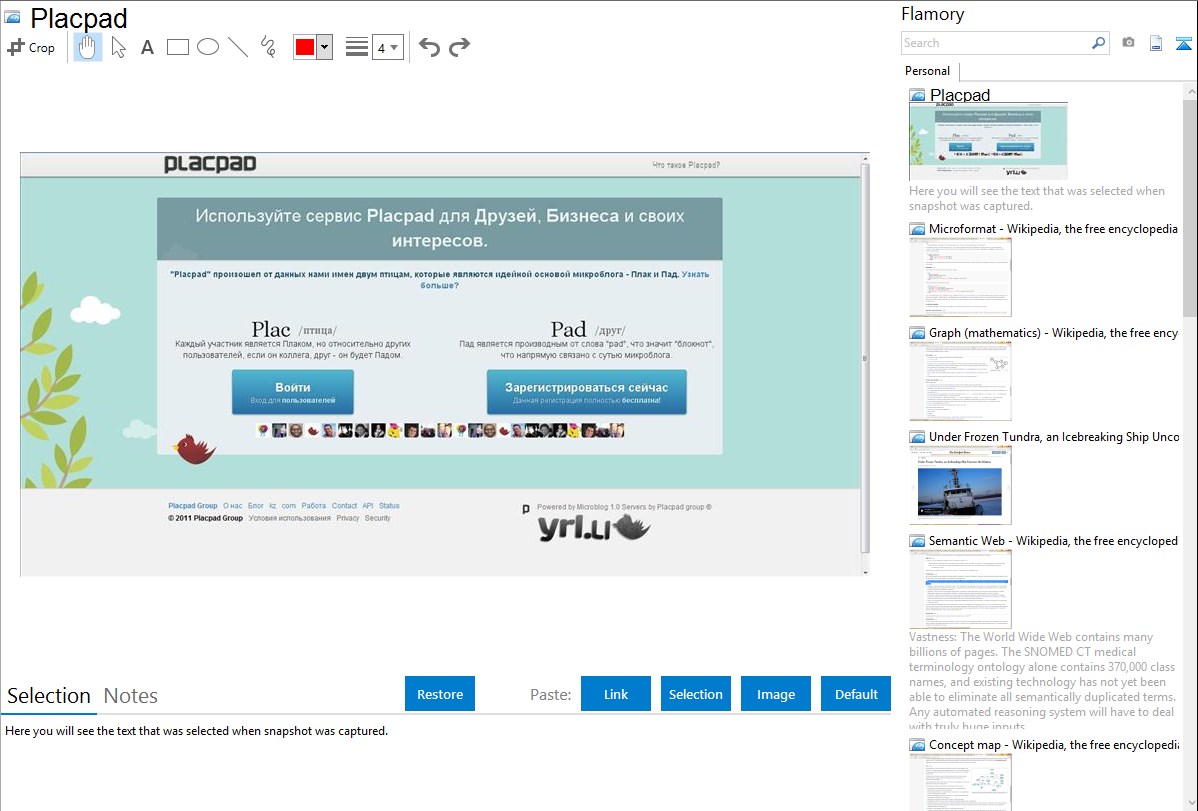The image size is (1198, 811).
Task: Click the camera capture icon
Action: tap(1128, 43)
